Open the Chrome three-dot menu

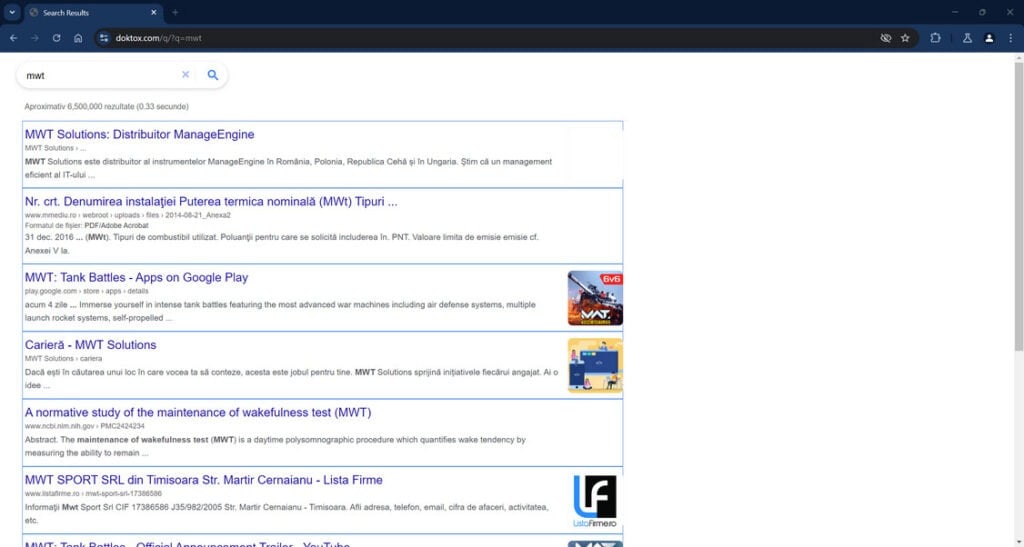(1010, 38)
